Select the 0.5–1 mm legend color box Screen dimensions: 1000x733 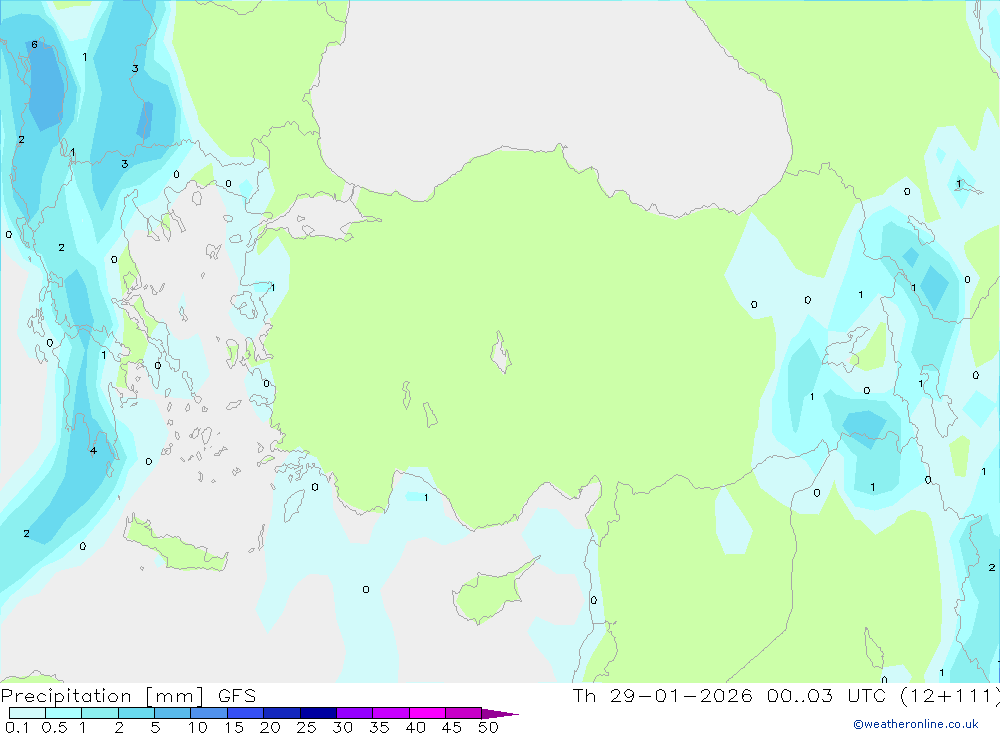tap(63, 713)
